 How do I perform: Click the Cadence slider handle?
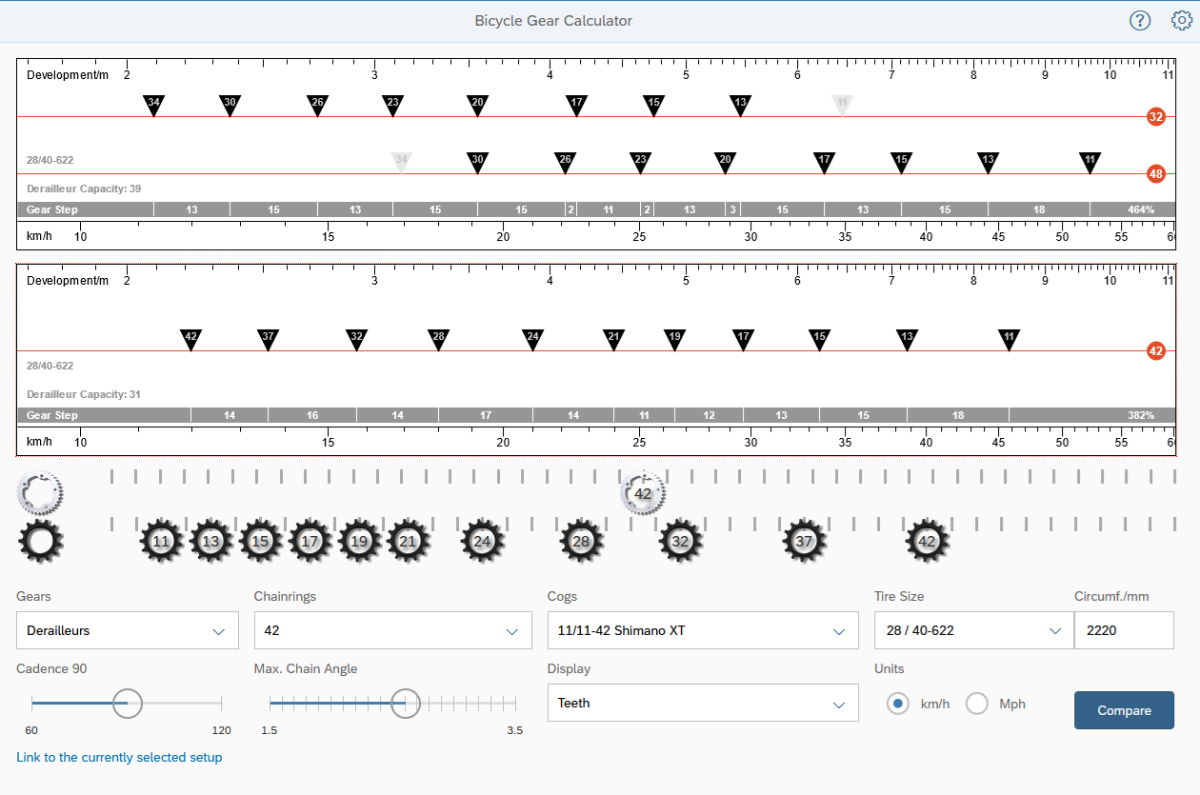tap(127, 703)
